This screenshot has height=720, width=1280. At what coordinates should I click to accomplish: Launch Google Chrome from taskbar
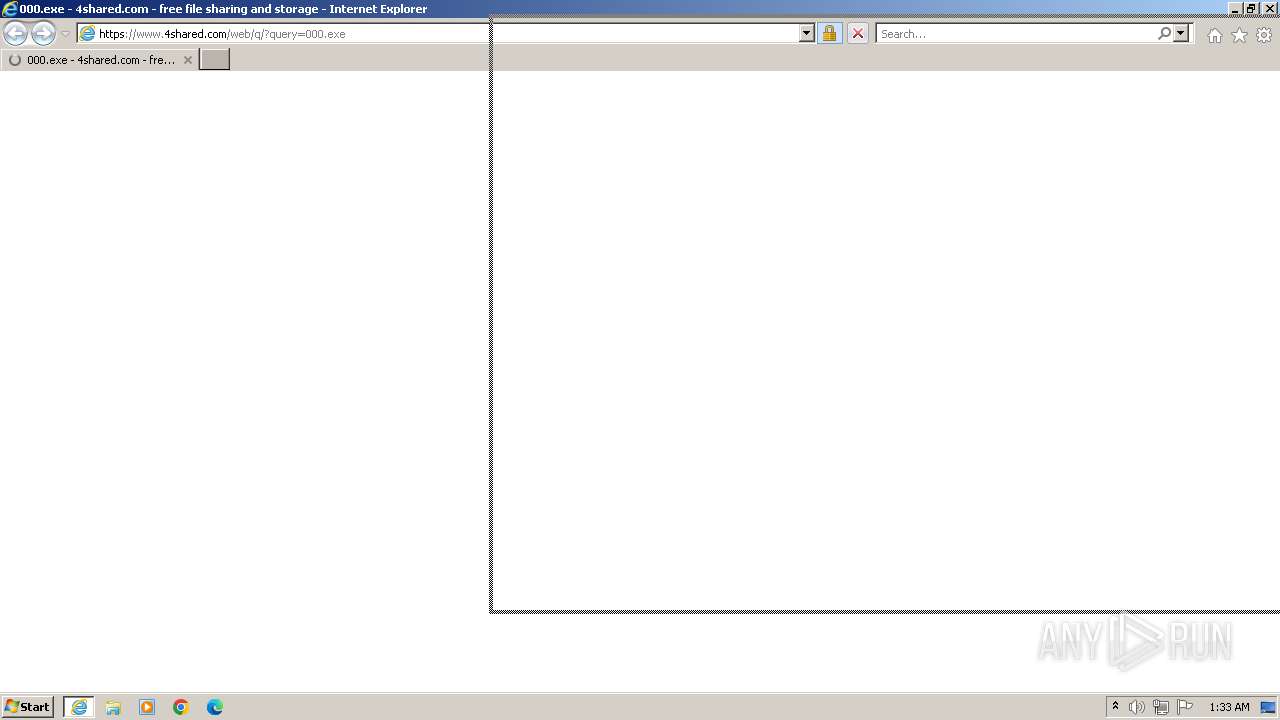(181, 707)
